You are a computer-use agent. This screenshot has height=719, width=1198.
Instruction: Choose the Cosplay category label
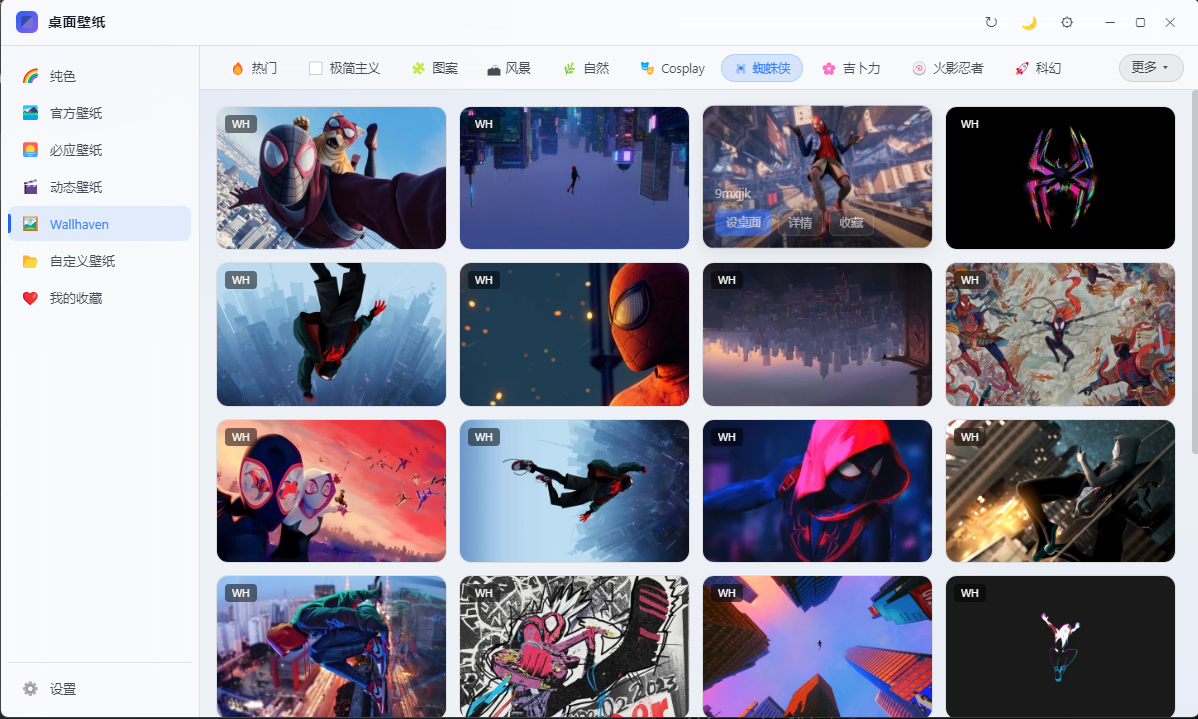click(x=682, y=68)
